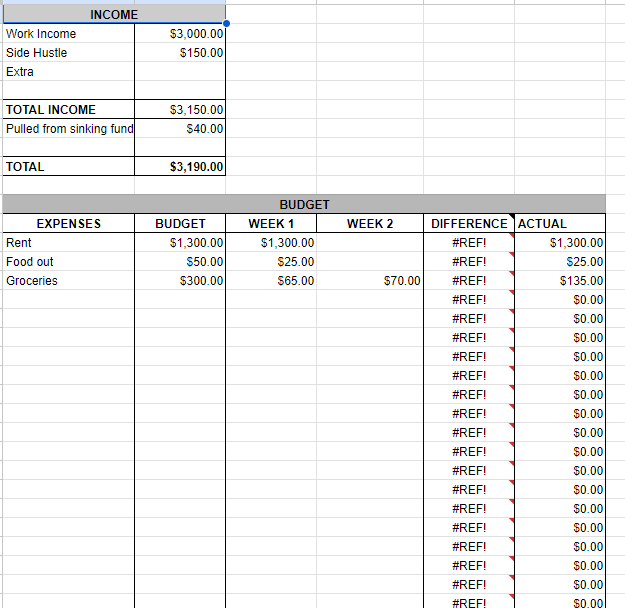Click the Food out $50.00 budget cell
The image size is (625, 608).
click(180, 262)
